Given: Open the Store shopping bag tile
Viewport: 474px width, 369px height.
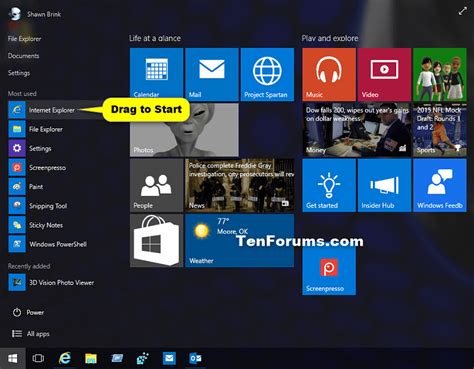Looking at the screenshot, I should point(156,240).
